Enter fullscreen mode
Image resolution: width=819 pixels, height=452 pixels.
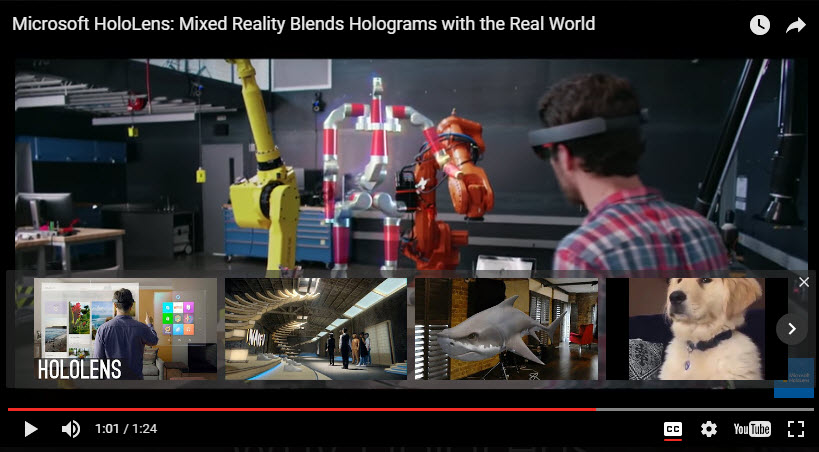click(x=796, y=429)
